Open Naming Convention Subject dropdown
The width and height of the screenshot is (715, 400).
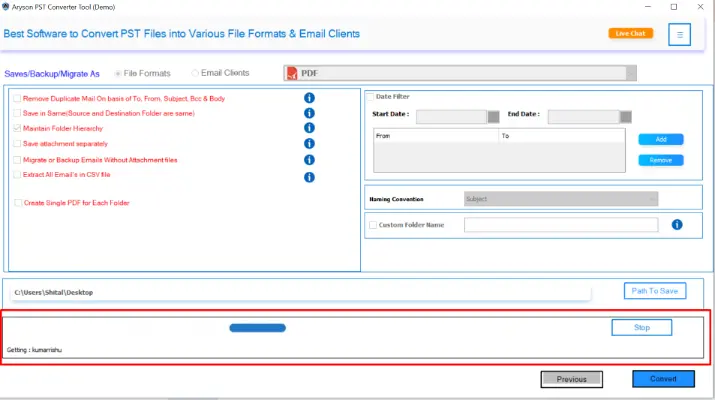[x=561, y=199]
